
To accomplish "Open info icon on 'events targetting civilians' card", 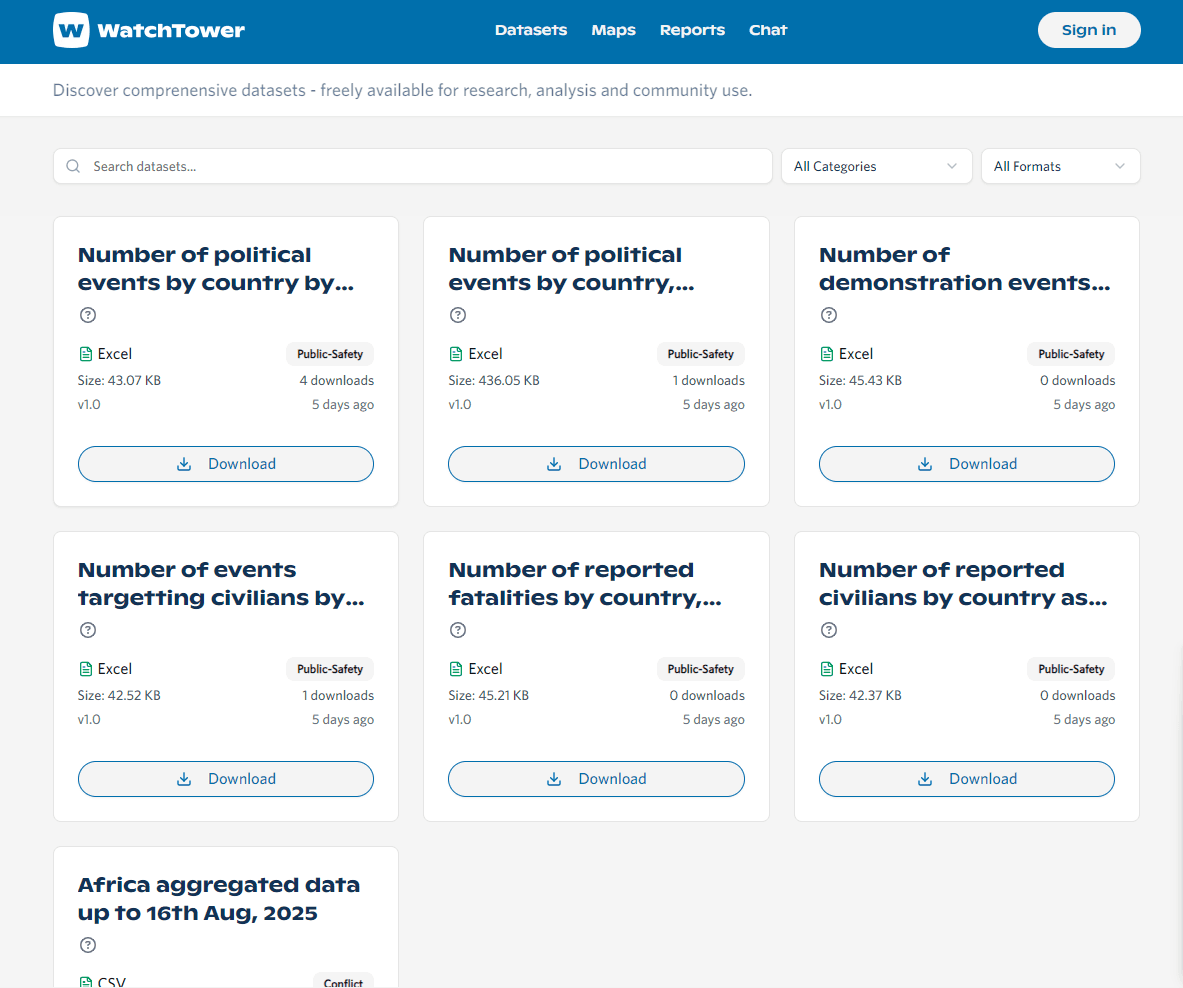I will coord(88,630).
